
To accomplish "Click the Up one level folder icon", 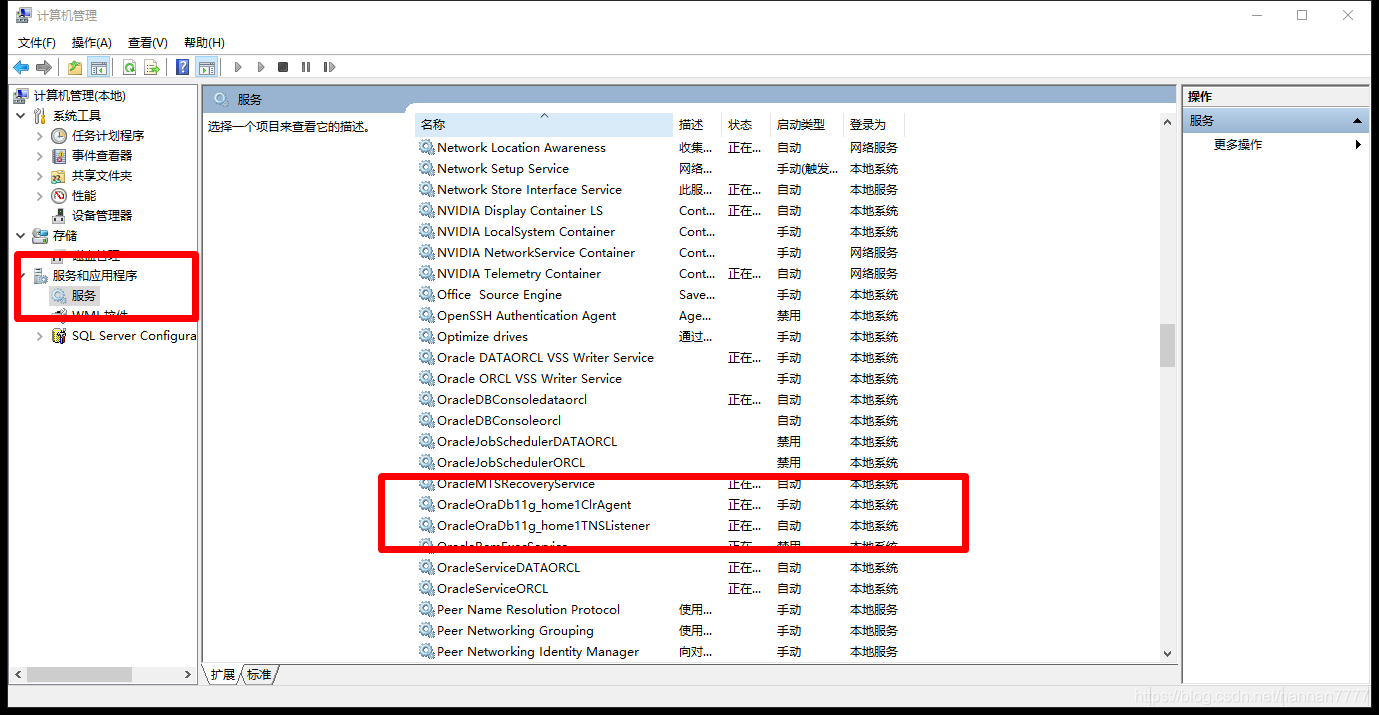I will pos(75,67).
